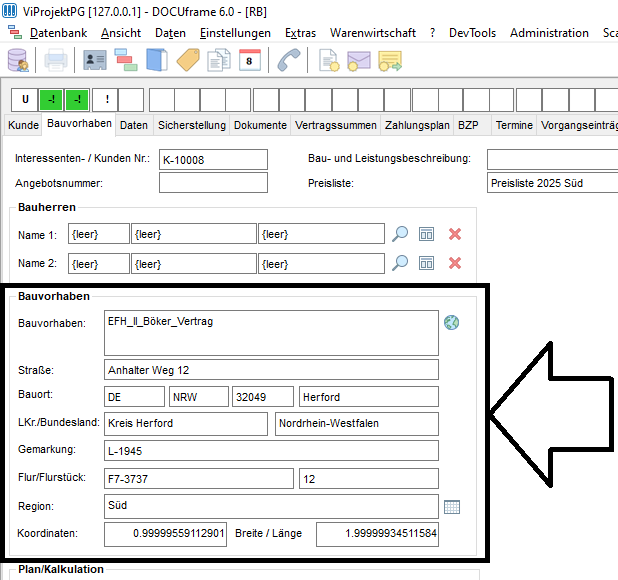Image resolution: width=618 pixels, height=580 pixels.
Task: Switch to the Daten tab
Action: (x=134, y=125)
